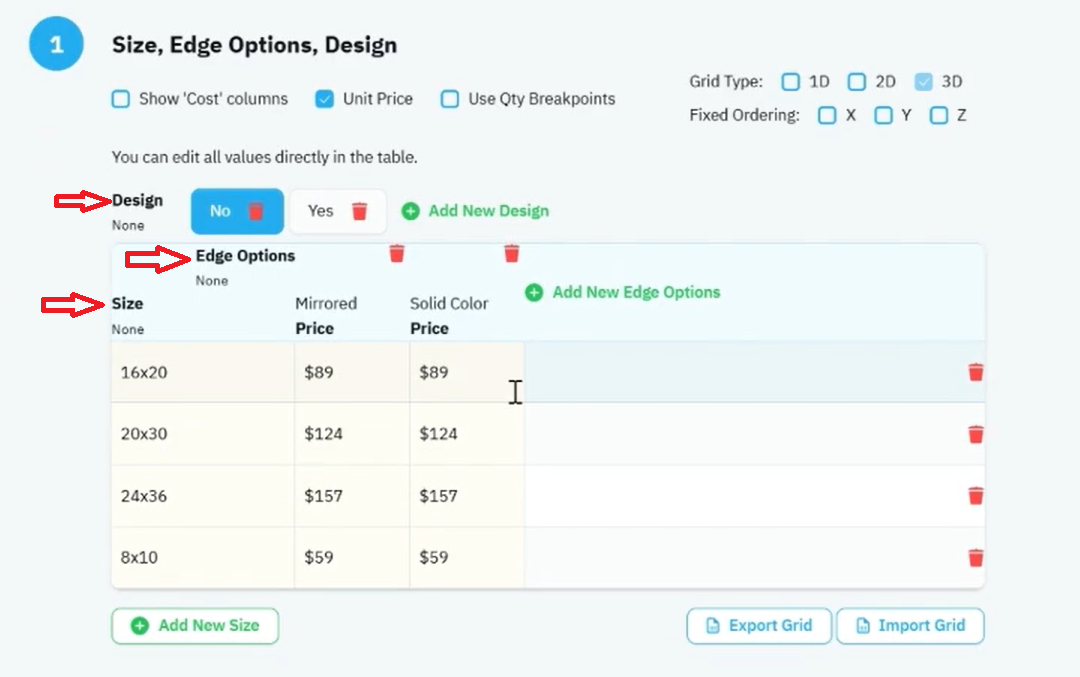Edit the Mirrored $124 price cell
1080x677 pixels.
tap(352, 434)
